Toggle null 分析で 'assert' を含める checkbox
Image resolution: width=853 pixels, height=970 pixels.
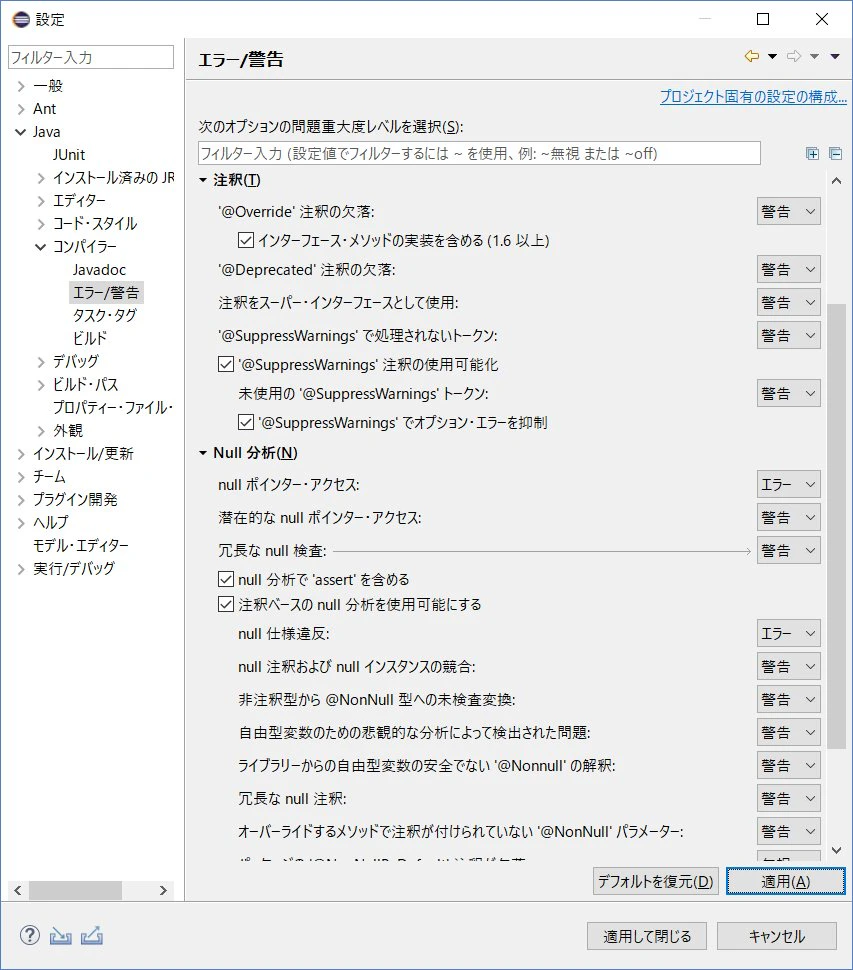click(226, 579)
